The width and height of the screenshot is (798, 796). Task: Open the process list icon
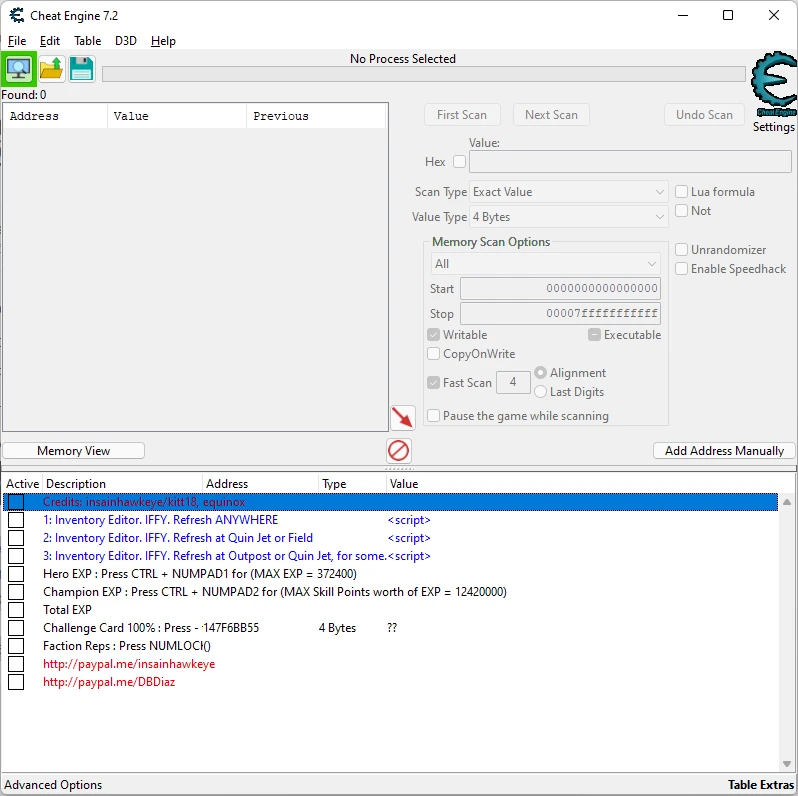click(19, 68)
